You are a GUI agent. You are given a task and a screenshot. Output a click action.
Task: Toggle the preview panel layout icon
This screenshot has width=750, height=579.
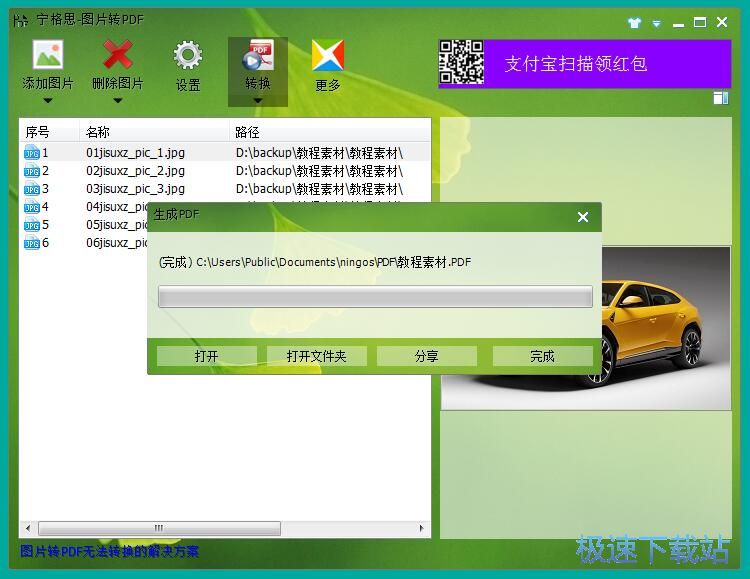coord(721,98)
